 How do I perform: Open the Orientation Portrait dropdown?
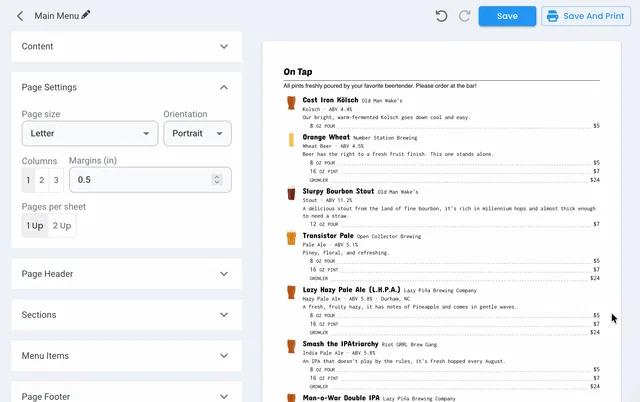point(198,133)
